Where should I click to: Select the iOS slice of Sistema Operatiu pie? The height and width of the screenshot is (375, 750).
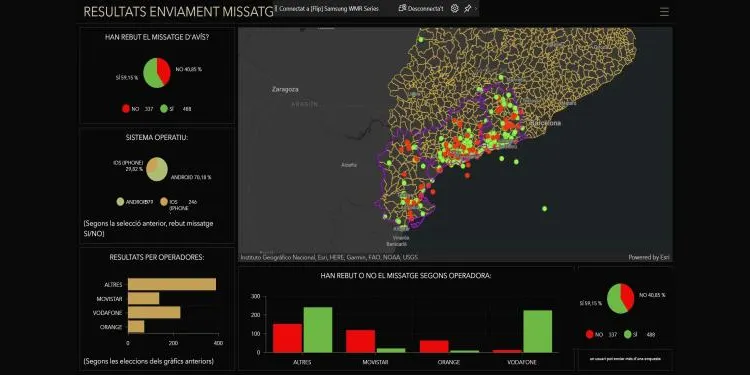click(x=152, y=165)
